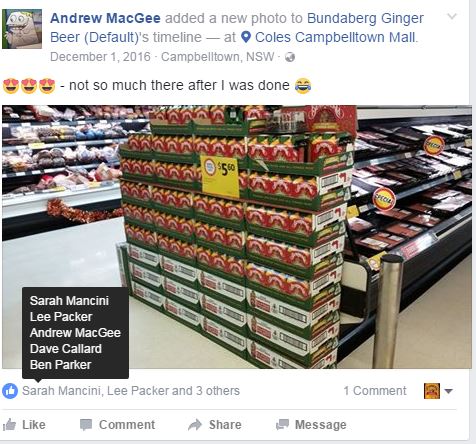Open Andrew MacGee's profile picture

(22, 29)
